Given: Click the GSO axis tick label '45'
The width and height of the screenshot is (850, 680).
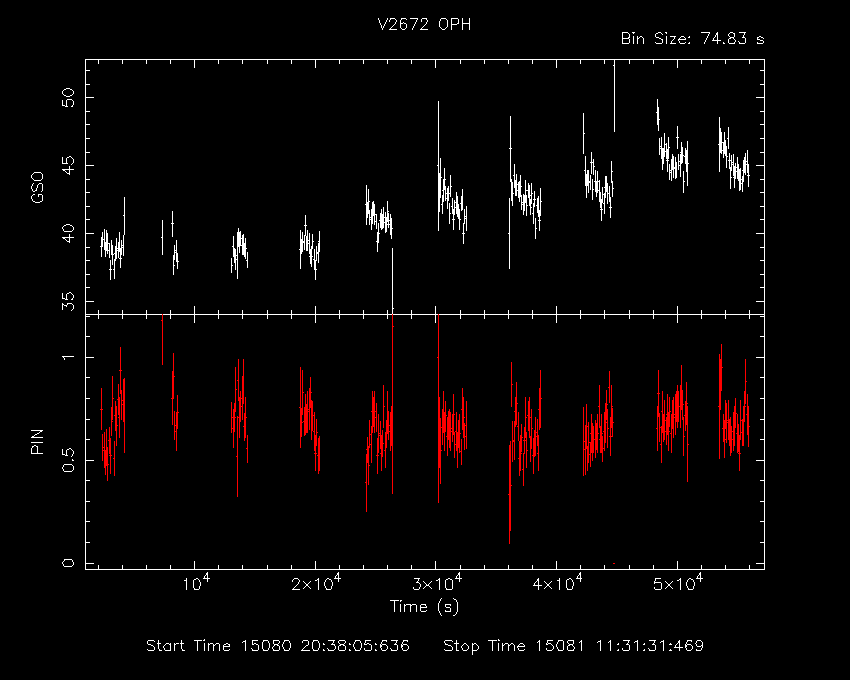Looking at the screenshot, I should (x=69, y=166).
